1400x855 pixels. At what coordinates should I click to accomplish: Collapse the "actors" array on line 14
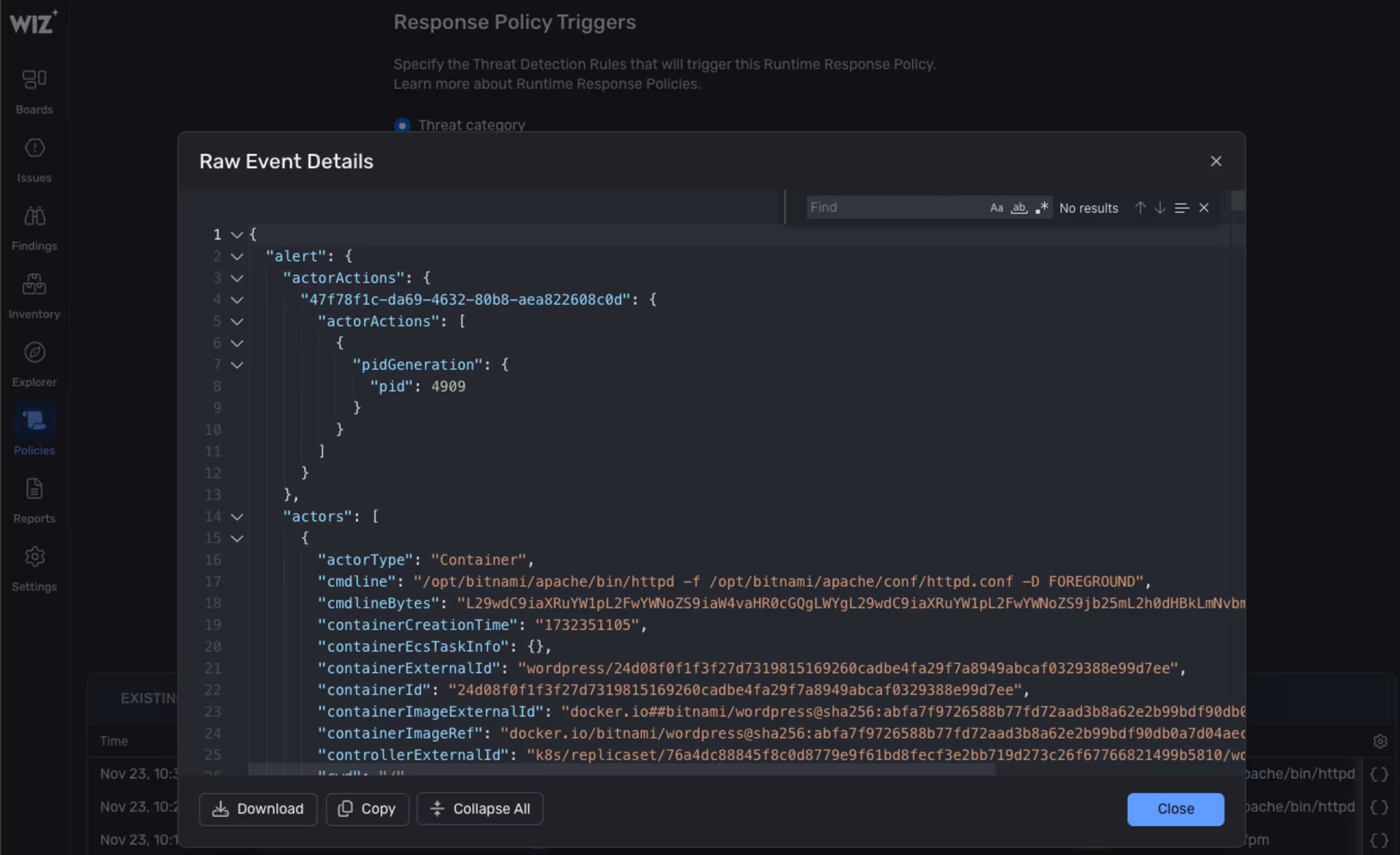pyautogui.click(x=236, y=517)
